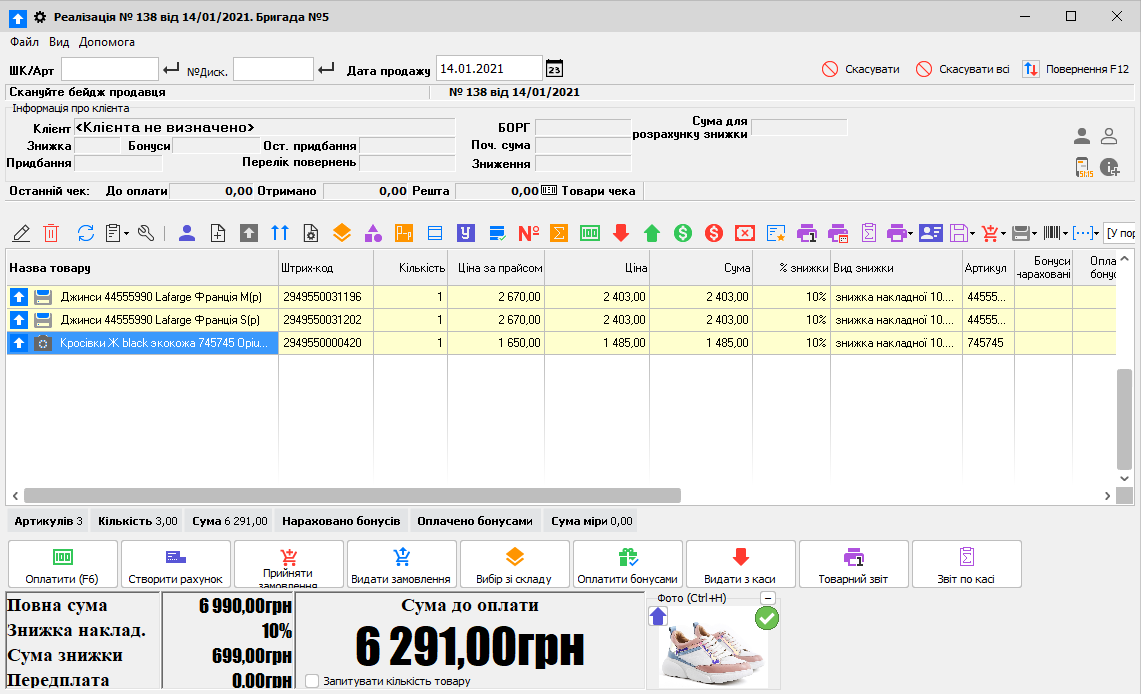Open the Файл menu
Screen dimensions: 1141x694
click(x=25, y=42)
